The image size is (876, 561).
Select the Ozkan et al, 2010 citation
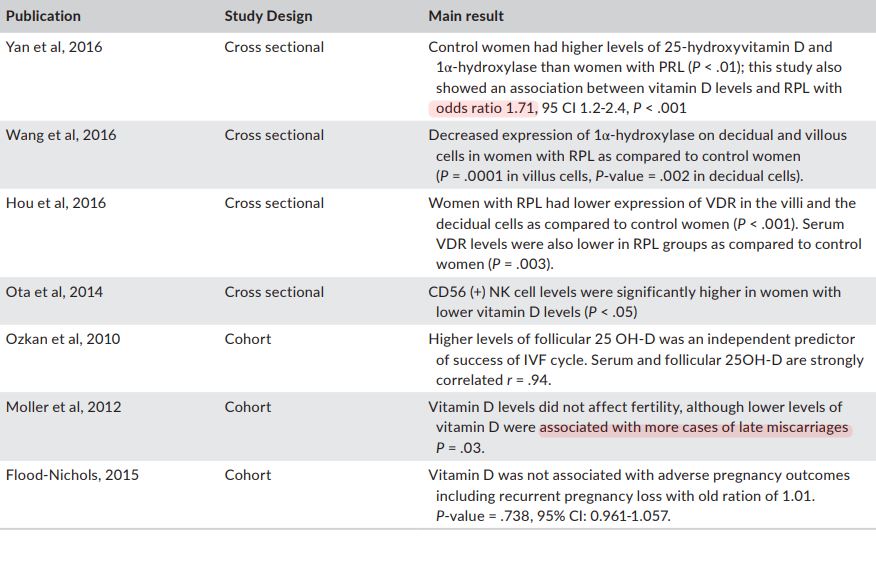pos(62,339)
